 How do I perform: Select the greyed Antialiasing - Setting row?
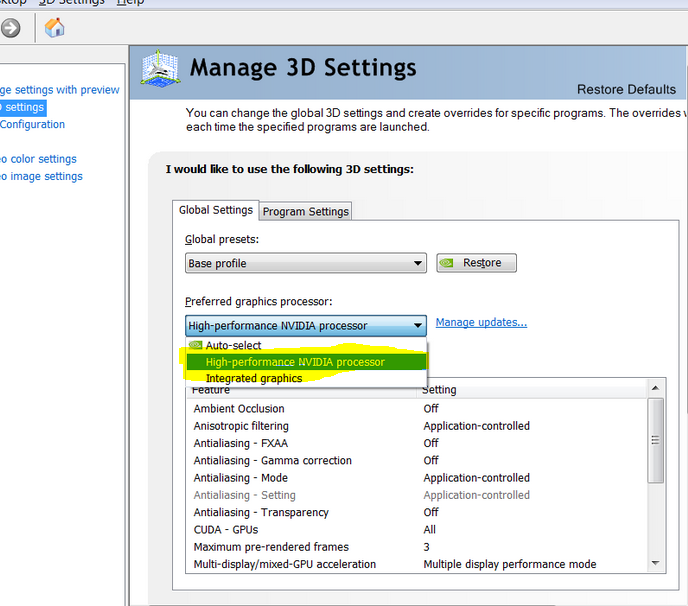coord(417,495)
